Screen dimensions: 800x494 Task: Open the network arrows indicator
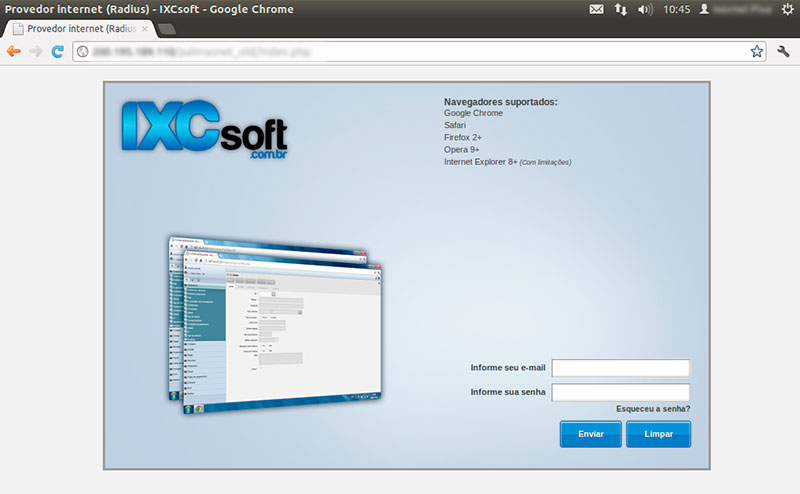620,9
